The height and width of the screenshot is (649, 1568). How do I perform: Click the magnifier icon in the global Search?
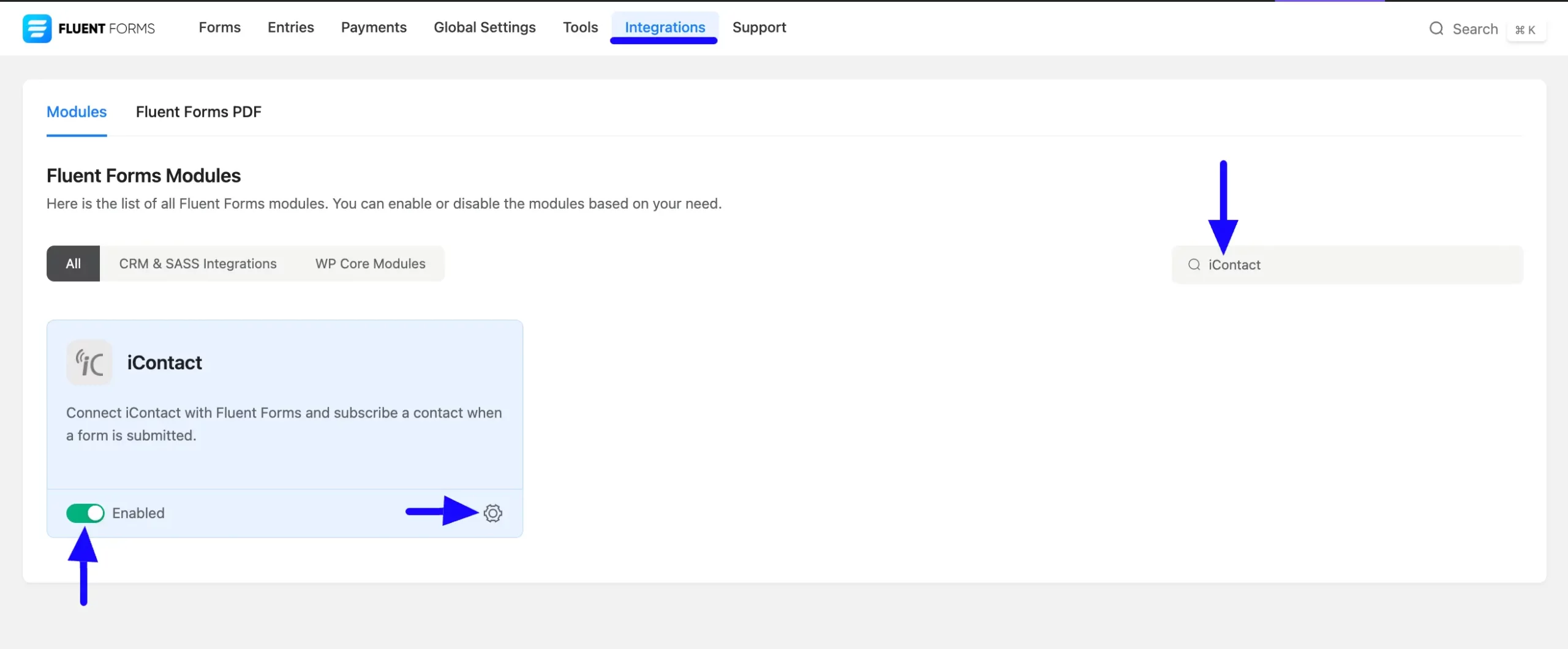click(1436, 29)
